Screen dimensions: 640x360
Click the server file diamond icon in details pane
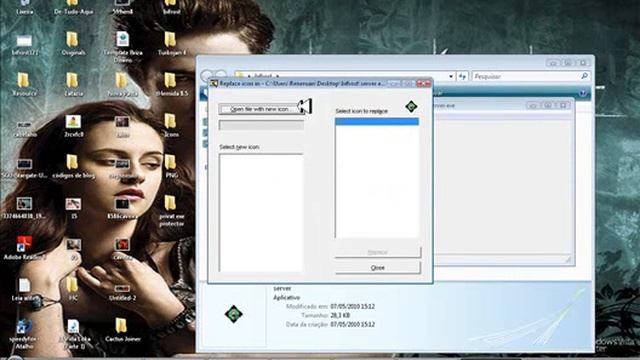click(233, 314)
